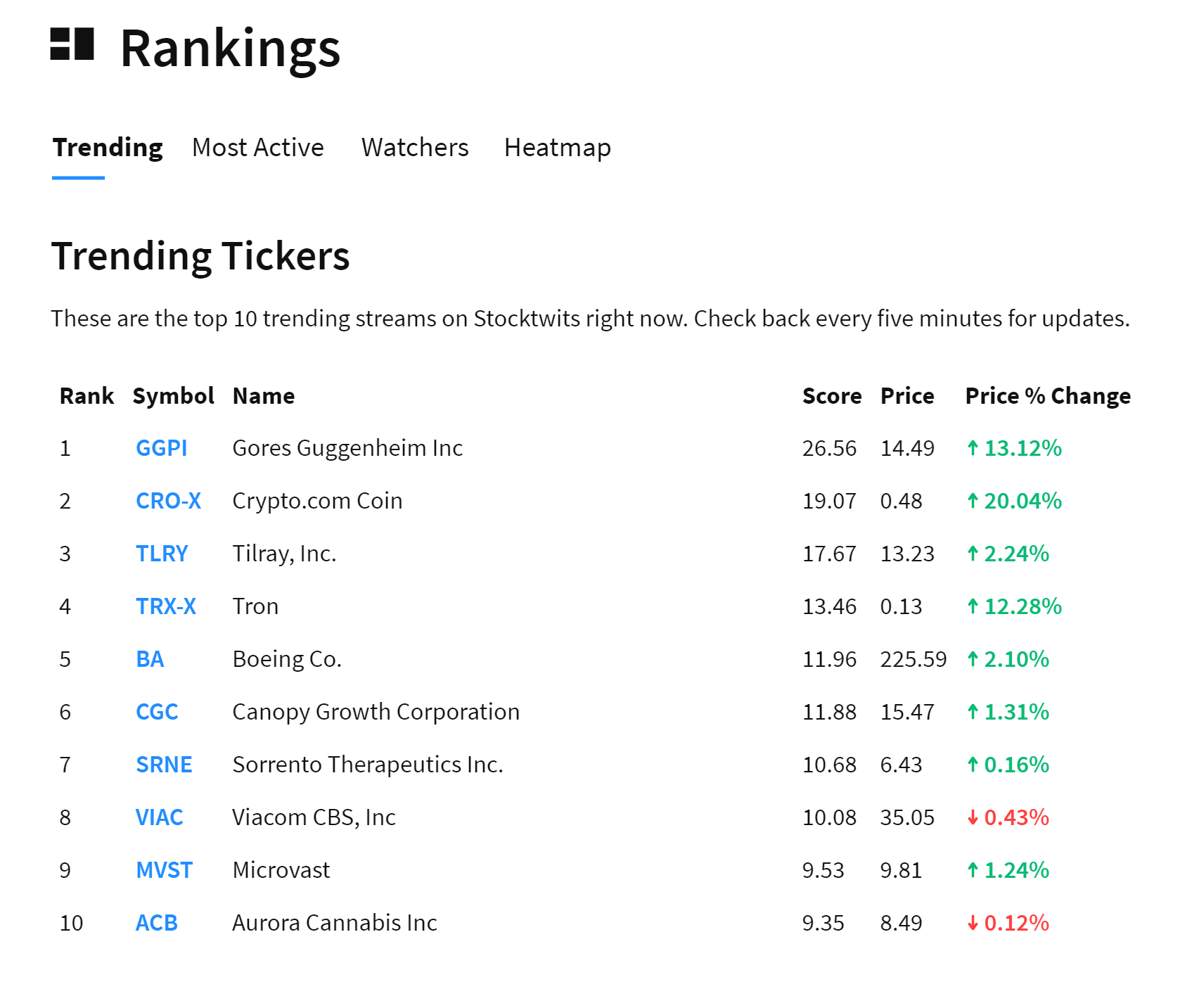
Task: Click the Price % Change column header
Action: pyautogui.click(x=1047, y=396)
